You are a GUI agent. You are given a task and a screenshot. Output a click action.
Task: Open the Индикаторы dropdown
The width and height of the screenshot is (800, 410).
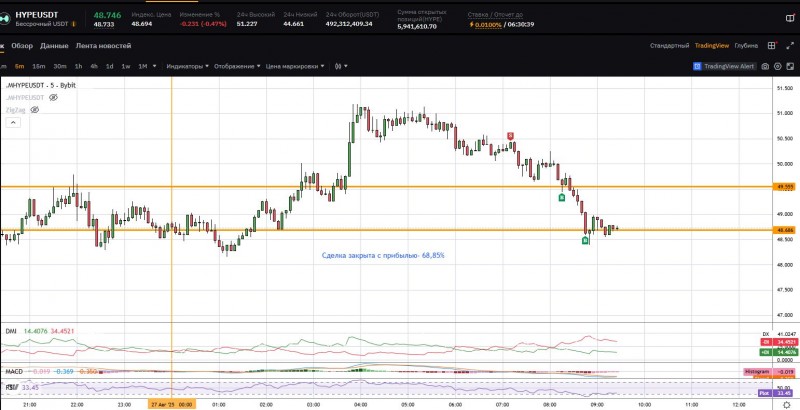point(187,66)
